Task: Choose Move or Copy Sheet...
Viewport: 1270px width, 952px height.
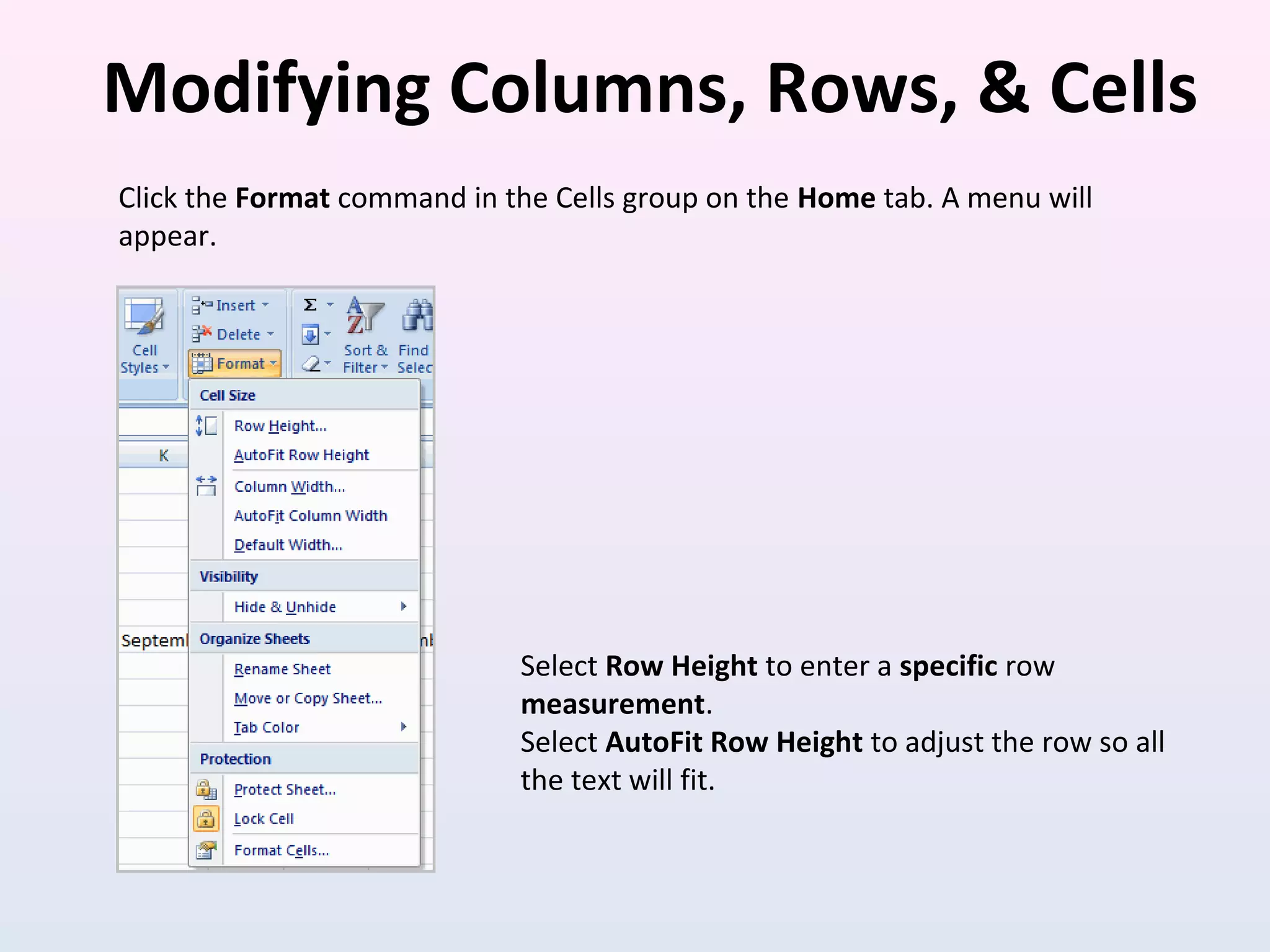Action: (x=304, y=698)
